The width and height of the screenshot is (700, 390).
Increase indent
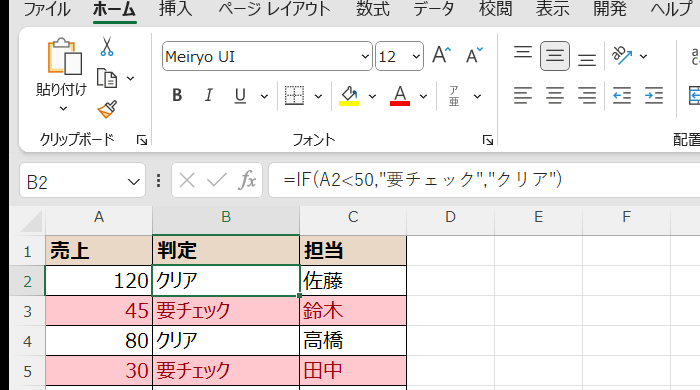(x=654, y=95)
